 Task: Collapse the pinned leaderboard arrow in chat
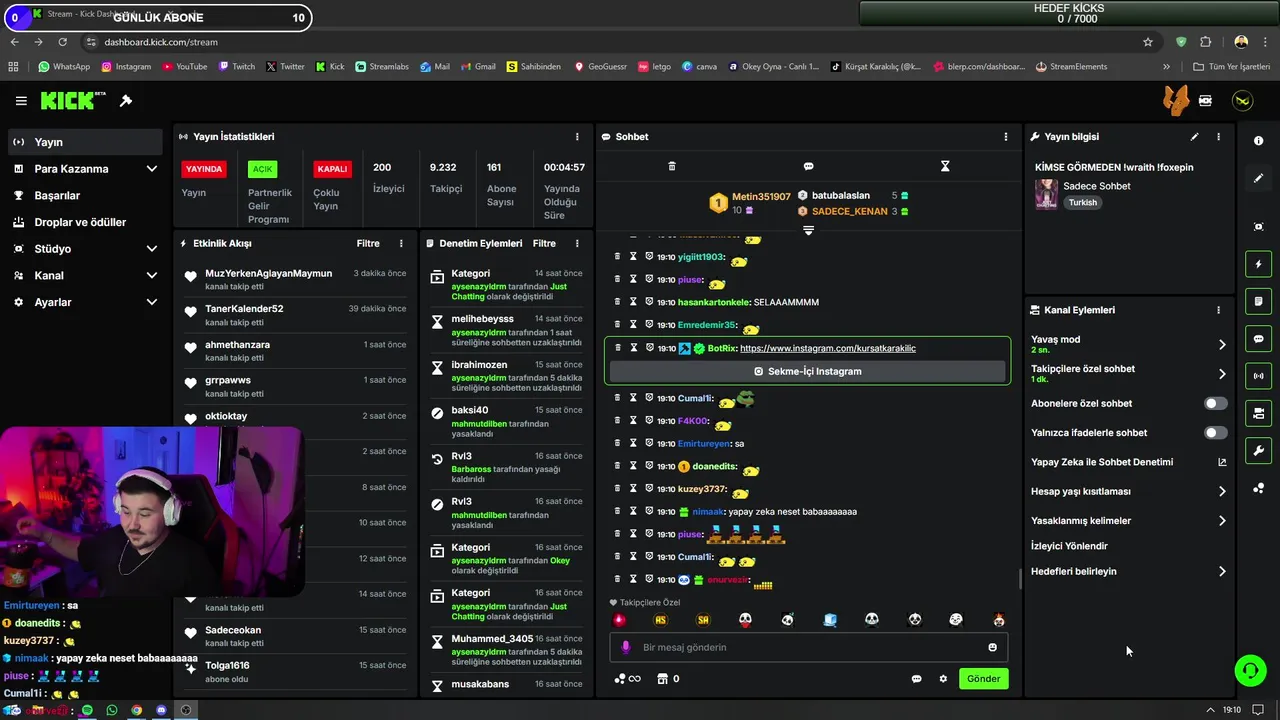[808, 230]
